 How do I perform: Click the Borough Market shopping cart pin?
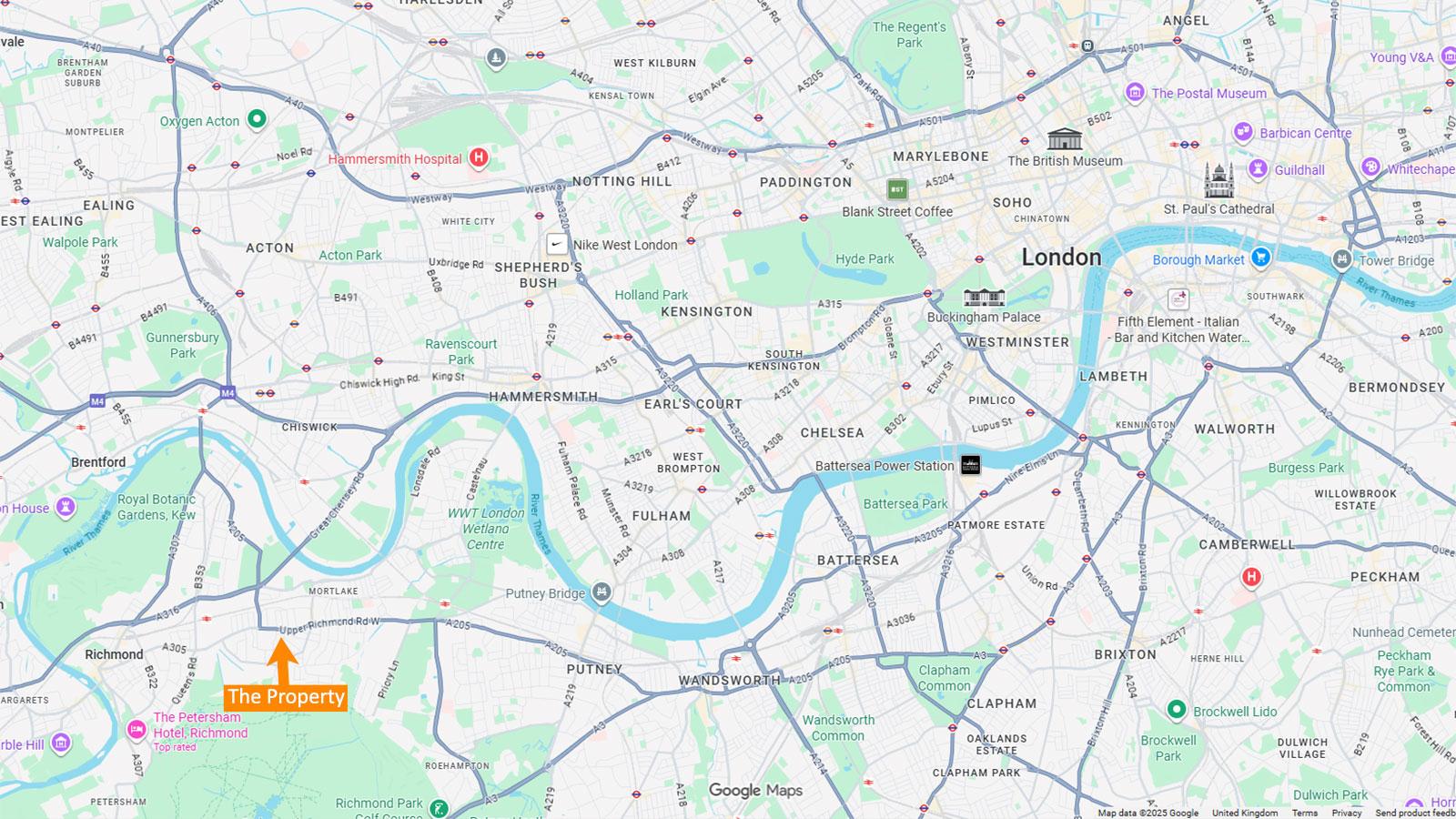pyautogui.click(x=1260, y=258)
